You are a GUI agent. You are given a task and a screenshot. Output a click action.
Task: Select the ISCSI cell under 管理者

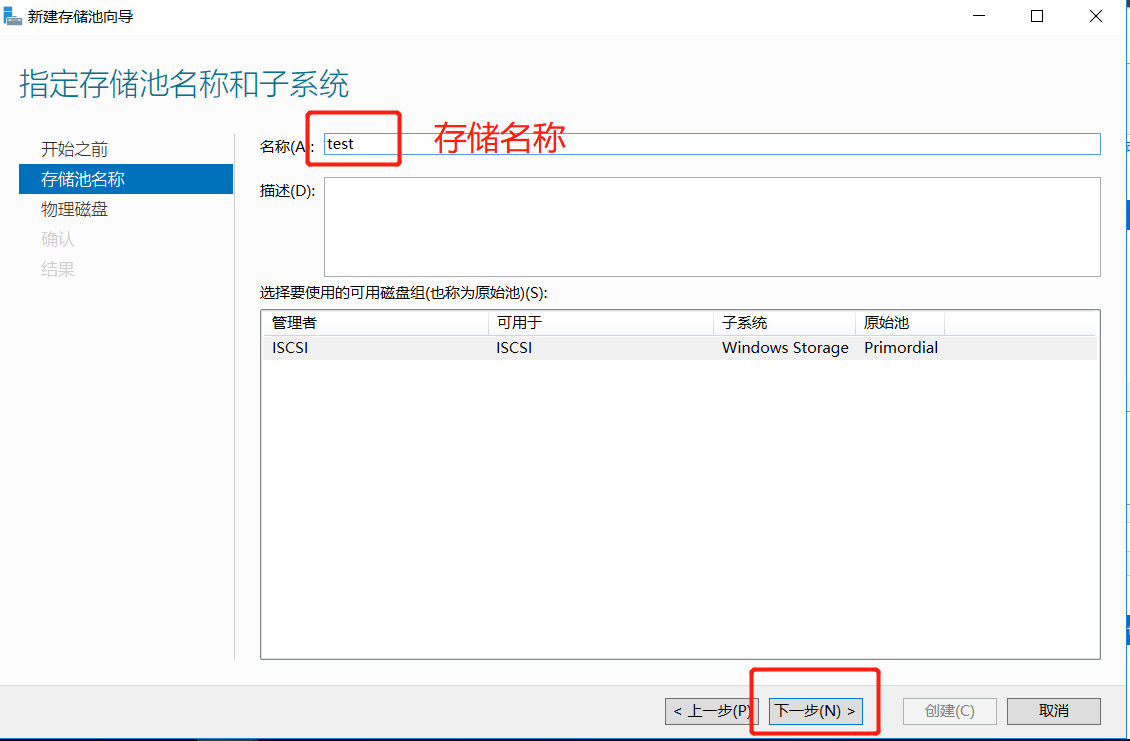coord(290,347)
